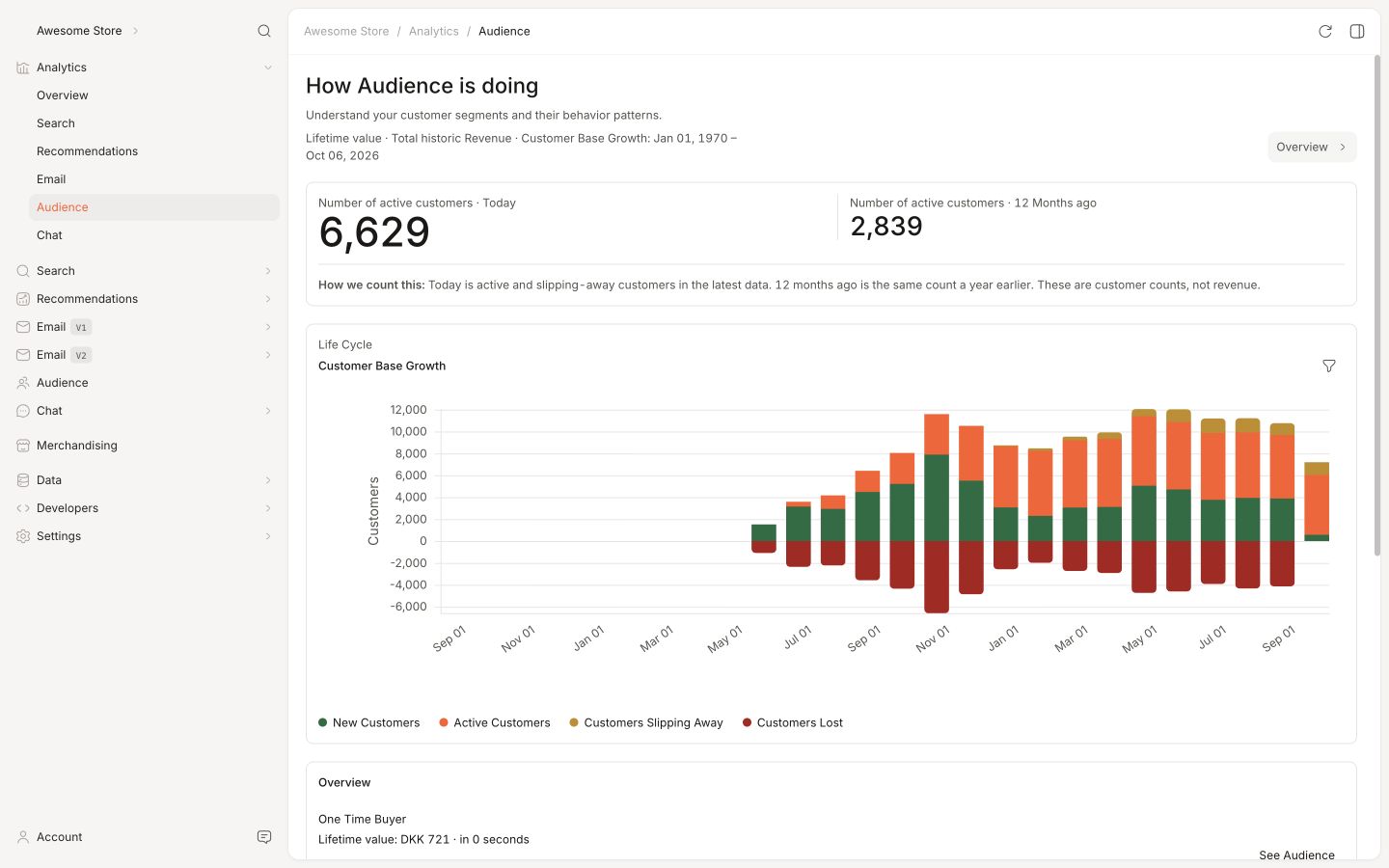Click the envelope icon for Email v2
The height and width of the screenshot is (868, 1389).
click(x=23, y=355)
